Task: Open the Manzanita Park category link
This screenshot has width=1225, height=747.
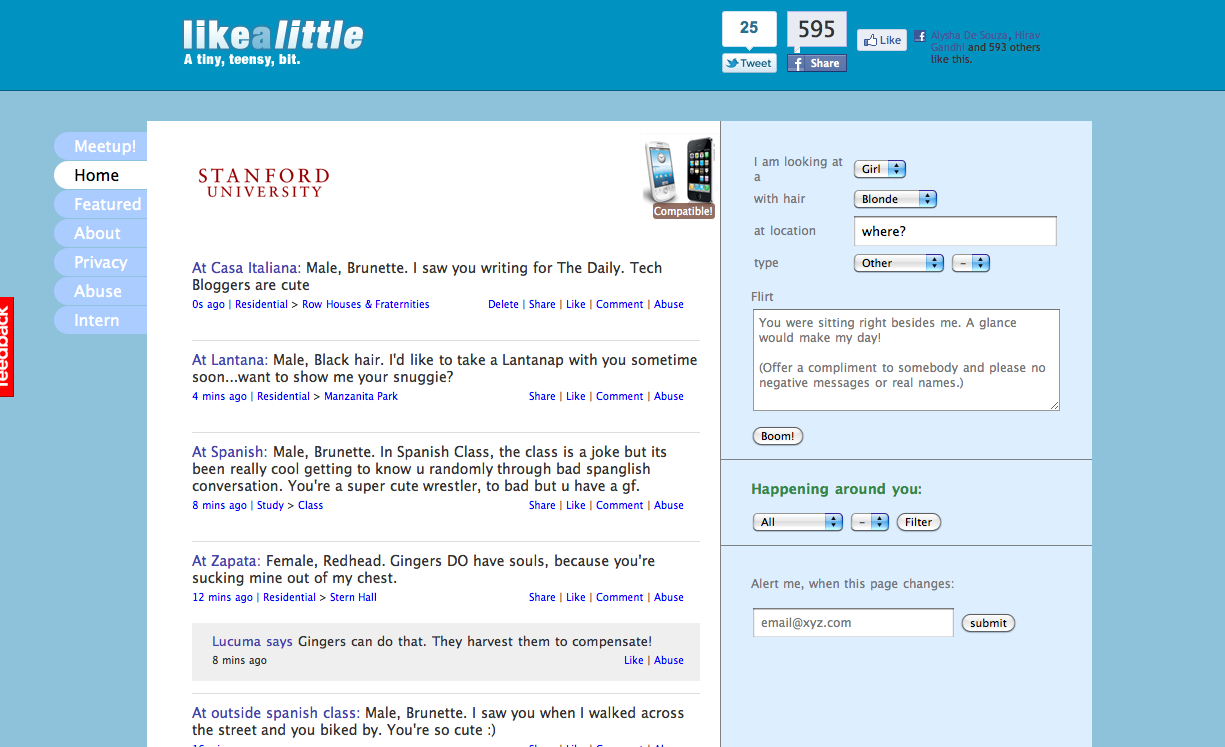Action: (x=361, y=396)
